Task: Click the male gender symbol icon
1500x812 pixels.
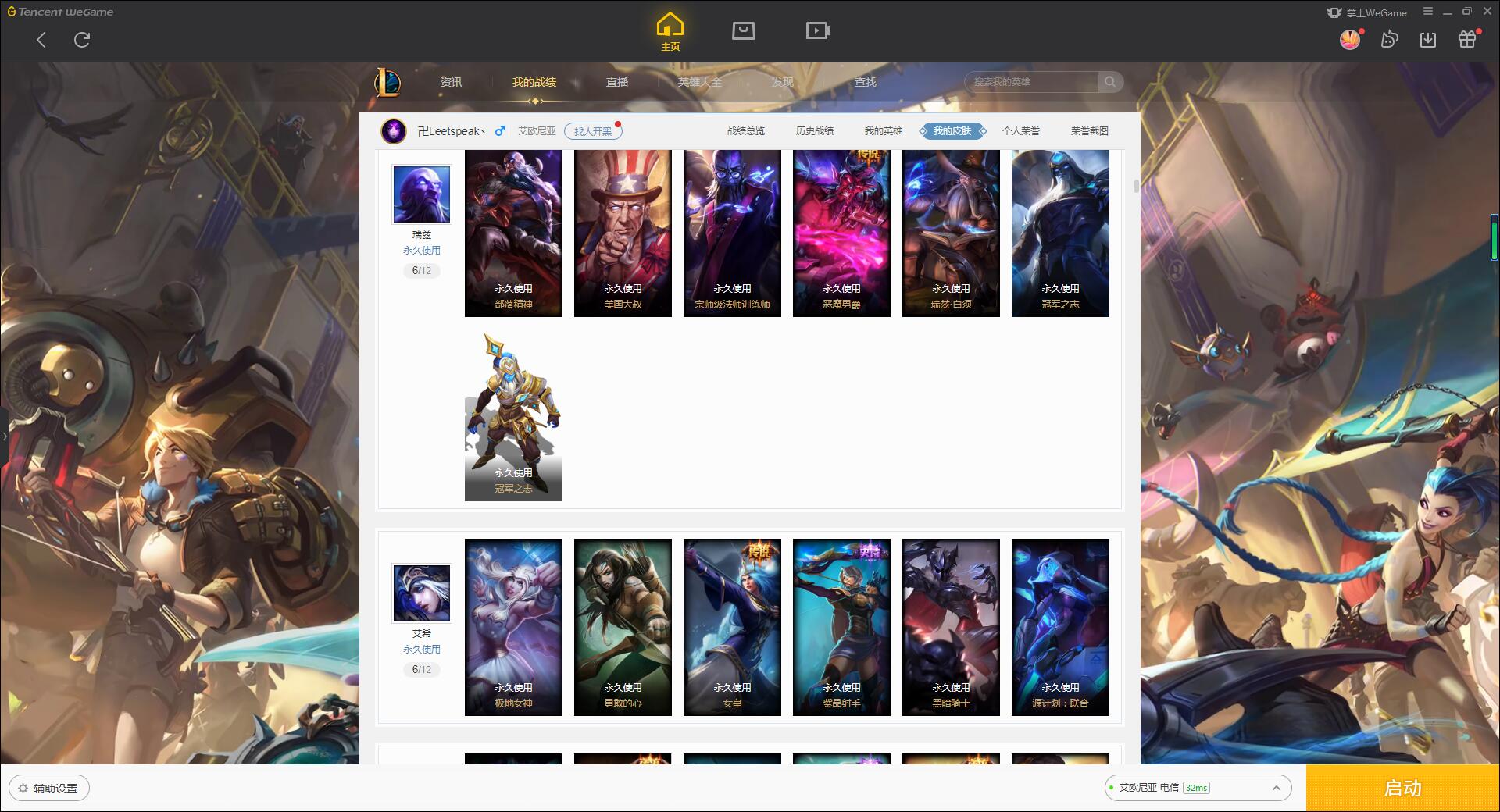Action: tap(500, 130)
